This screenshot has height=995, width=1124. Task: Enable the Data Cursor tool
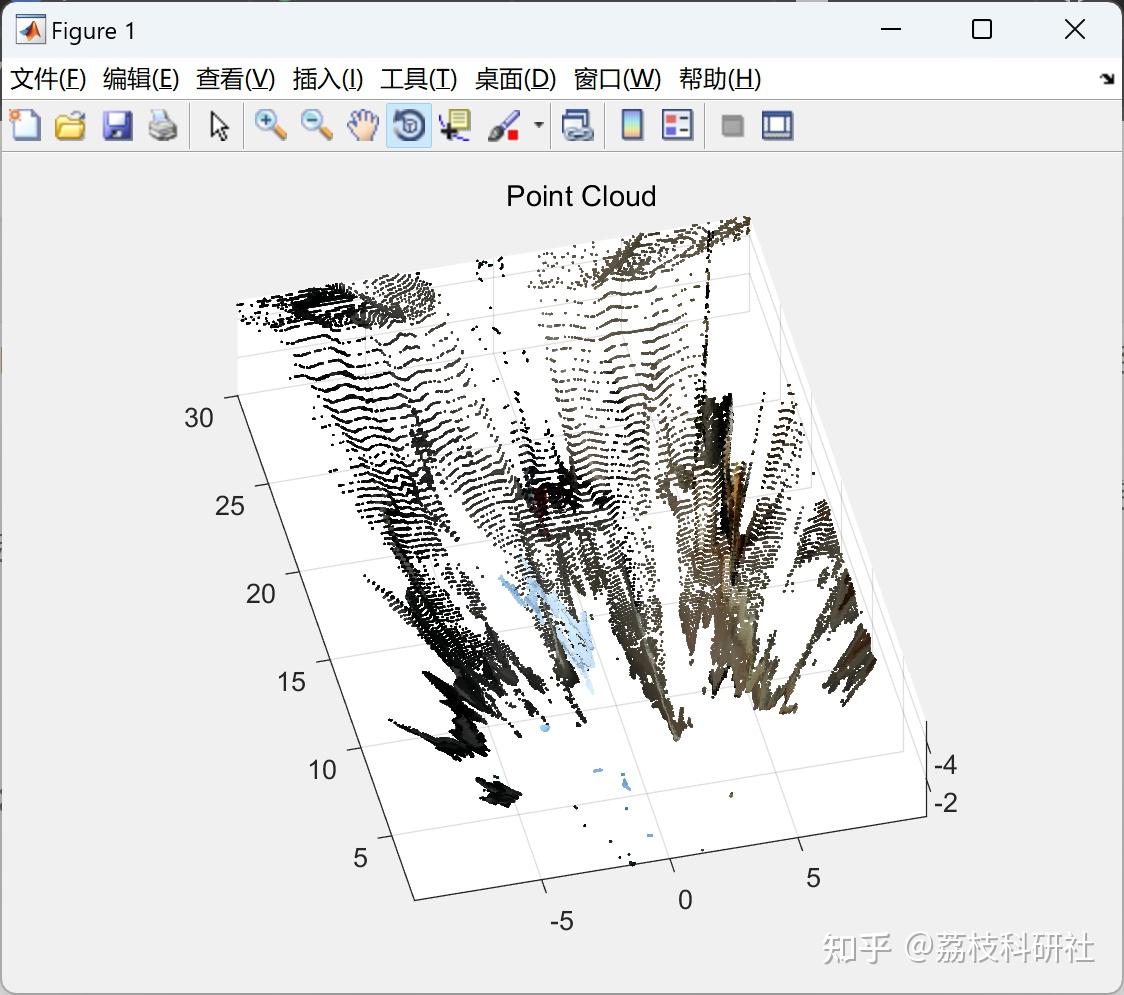click(x=454, y=125)
